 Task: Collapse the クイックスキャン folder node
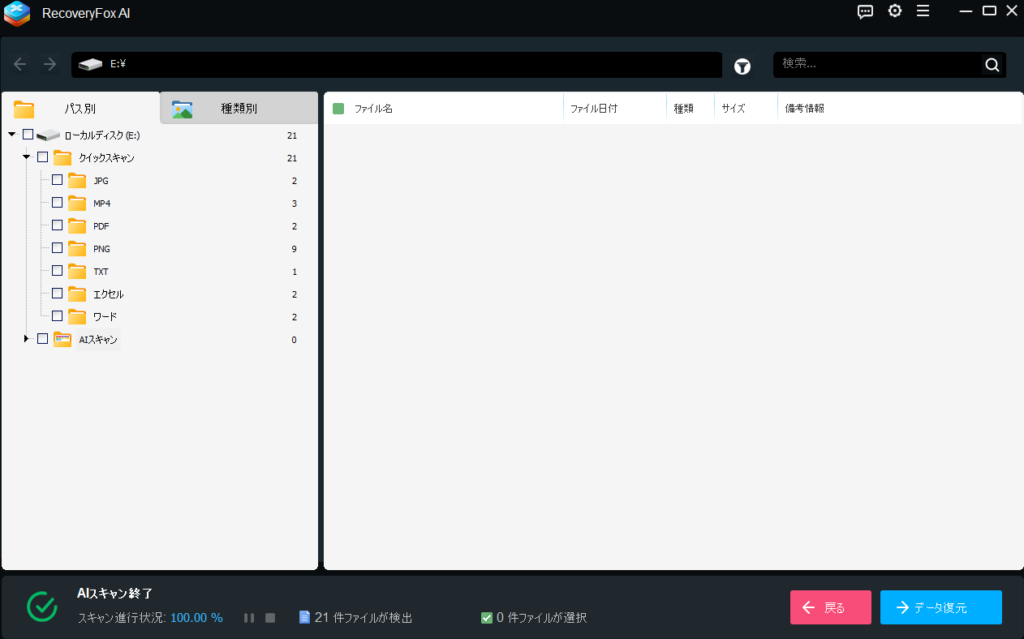[x=26, y=157]
